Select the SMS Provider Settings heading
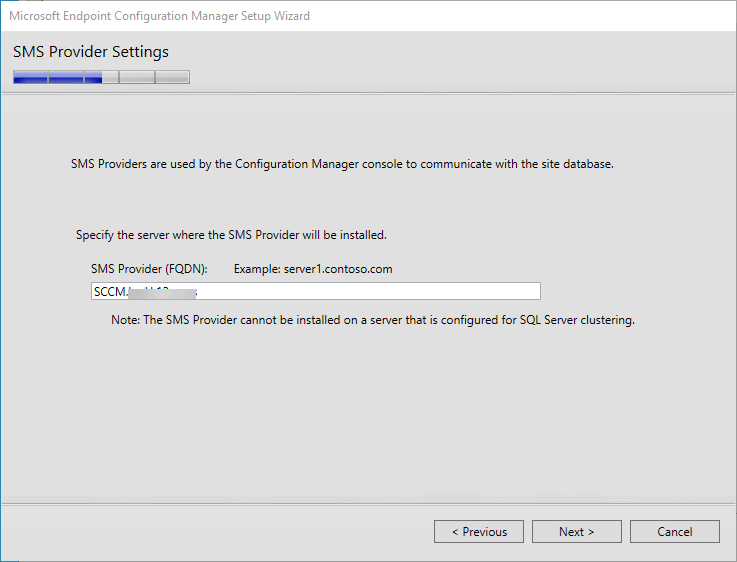Viewport: 737px width, 562px height. 91,52
